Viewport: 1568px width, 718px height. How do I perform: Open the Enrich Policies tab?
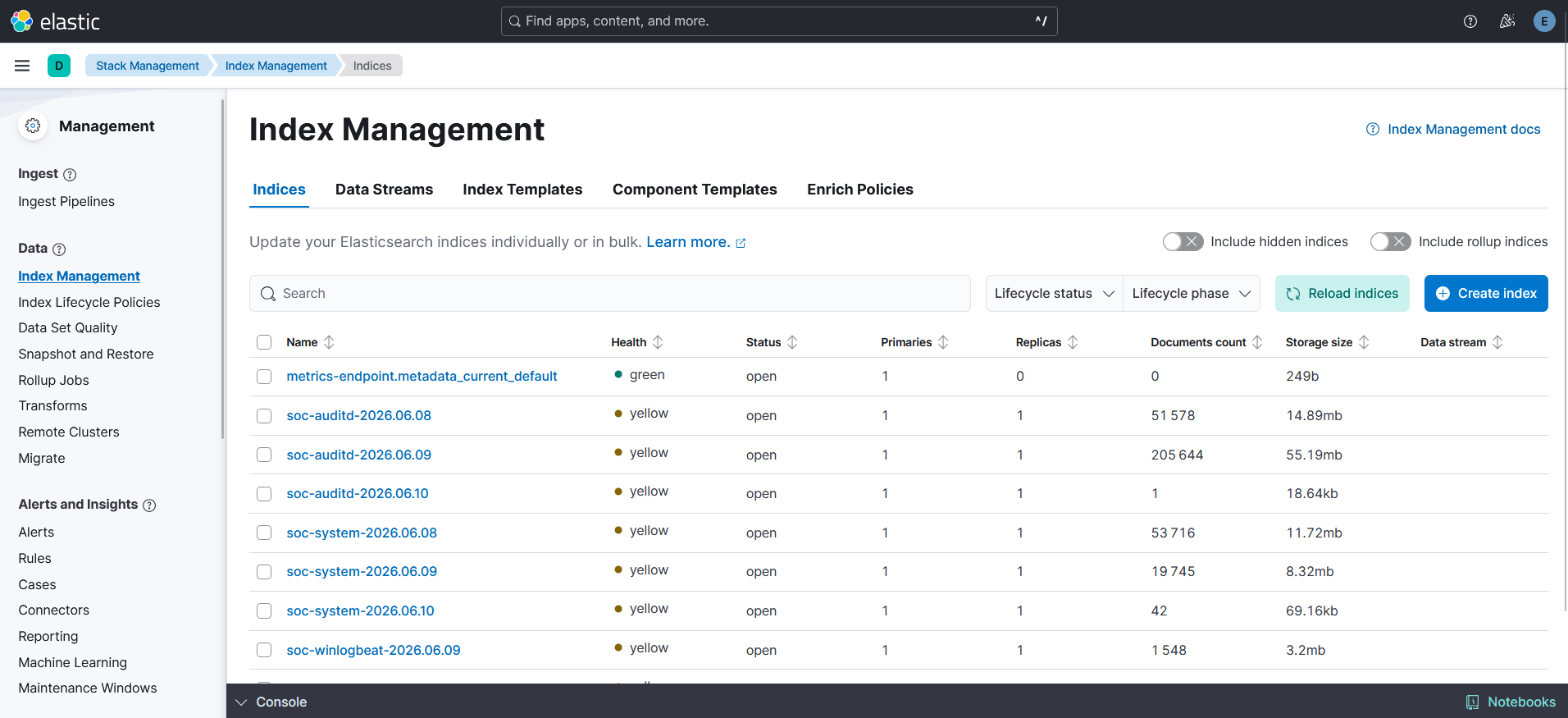860,190
